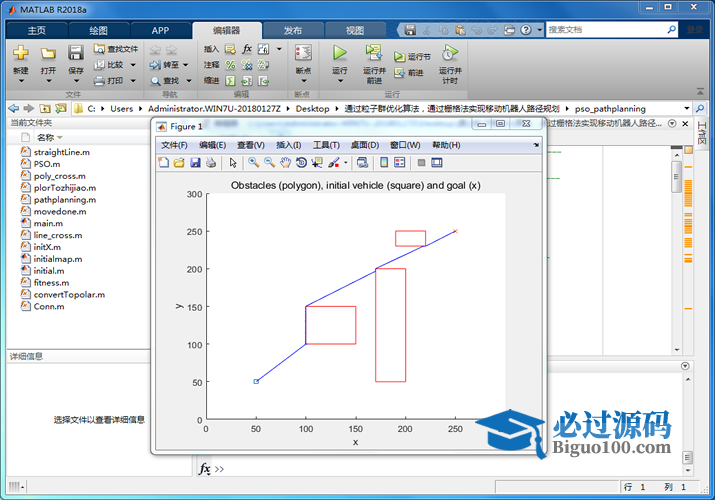
Task: Open the Compare (比较) dropdown arrow
Action: pos(133,65)
